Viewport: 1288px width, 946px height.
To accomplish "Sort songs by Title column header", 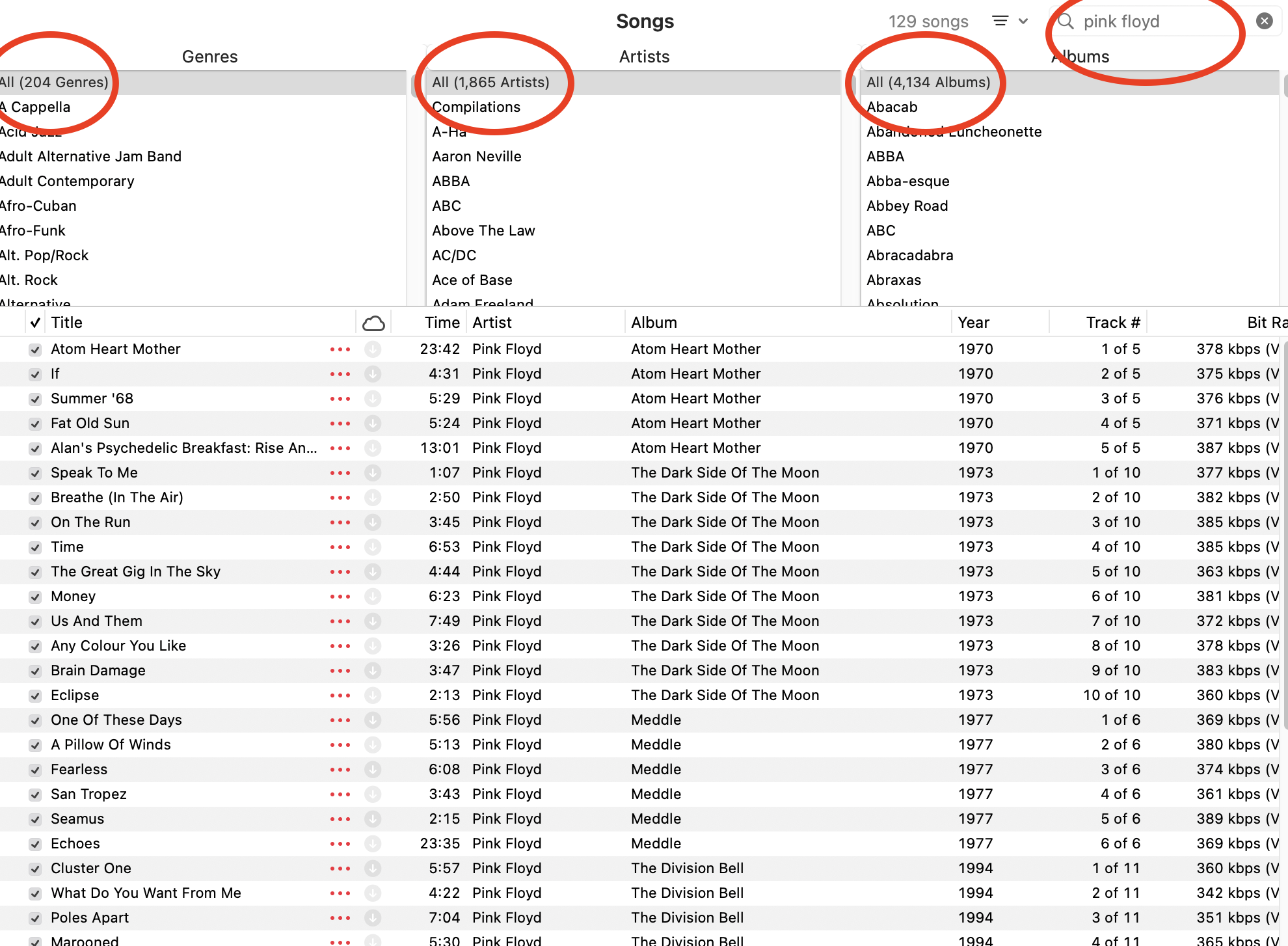I will click(x=67, y=323).
